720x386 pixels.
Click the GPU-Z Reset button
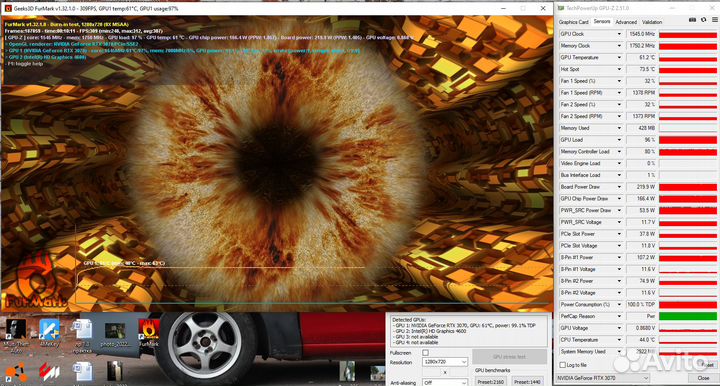707,365
